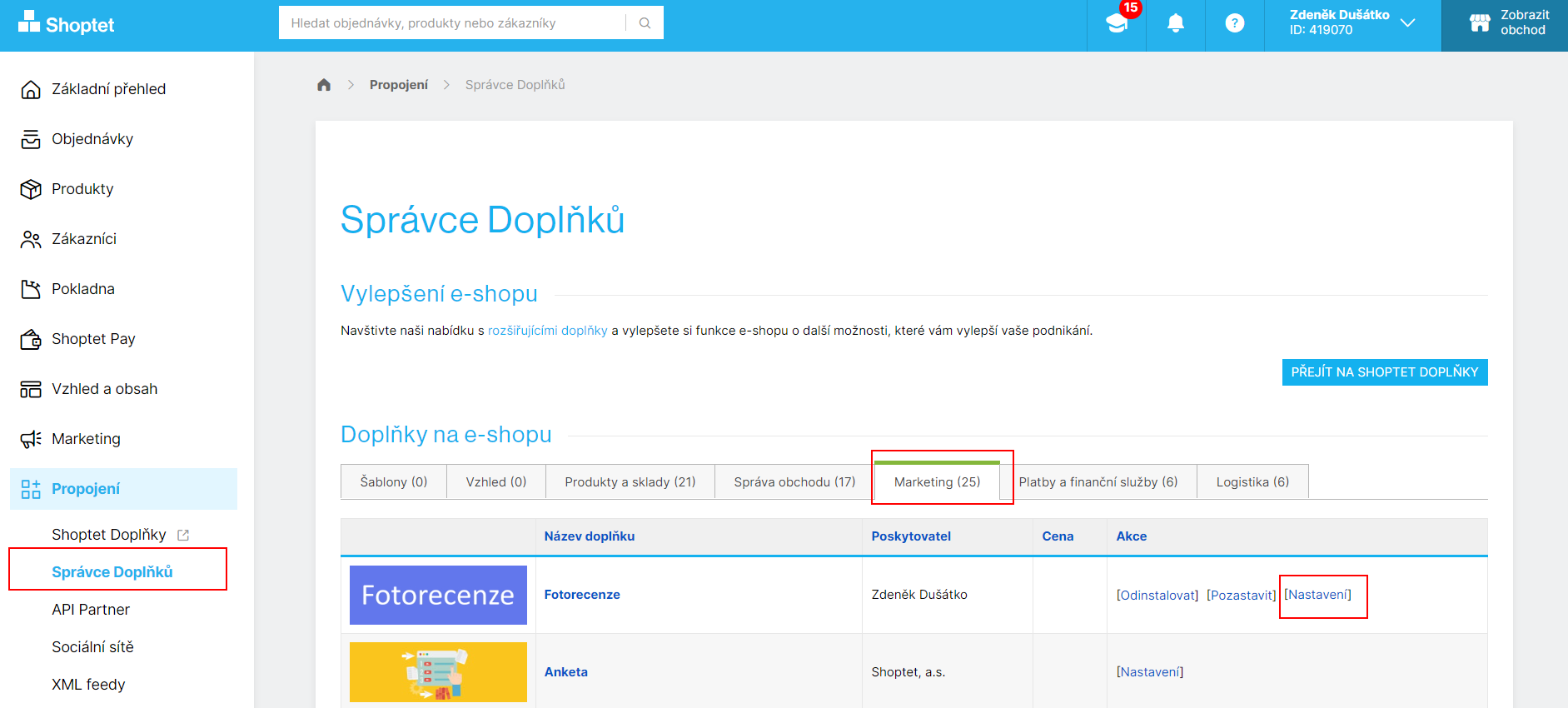Viewport: 1568px width, 708px height.
Task: Click the Objednávky inbox icon
Action: [x=31, y=139]
